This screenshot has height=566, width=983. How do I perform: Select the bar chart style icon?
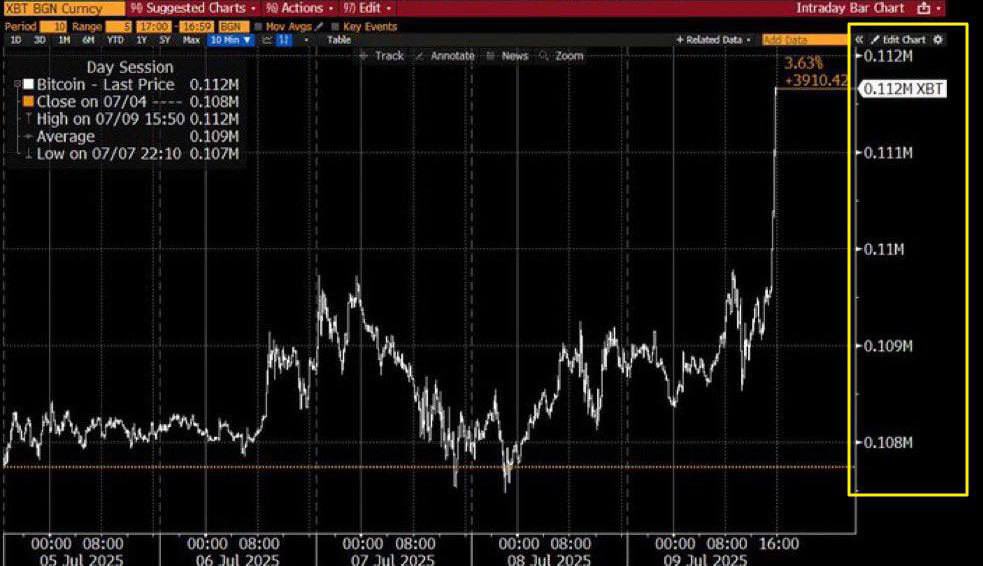[x=284, y=39]
